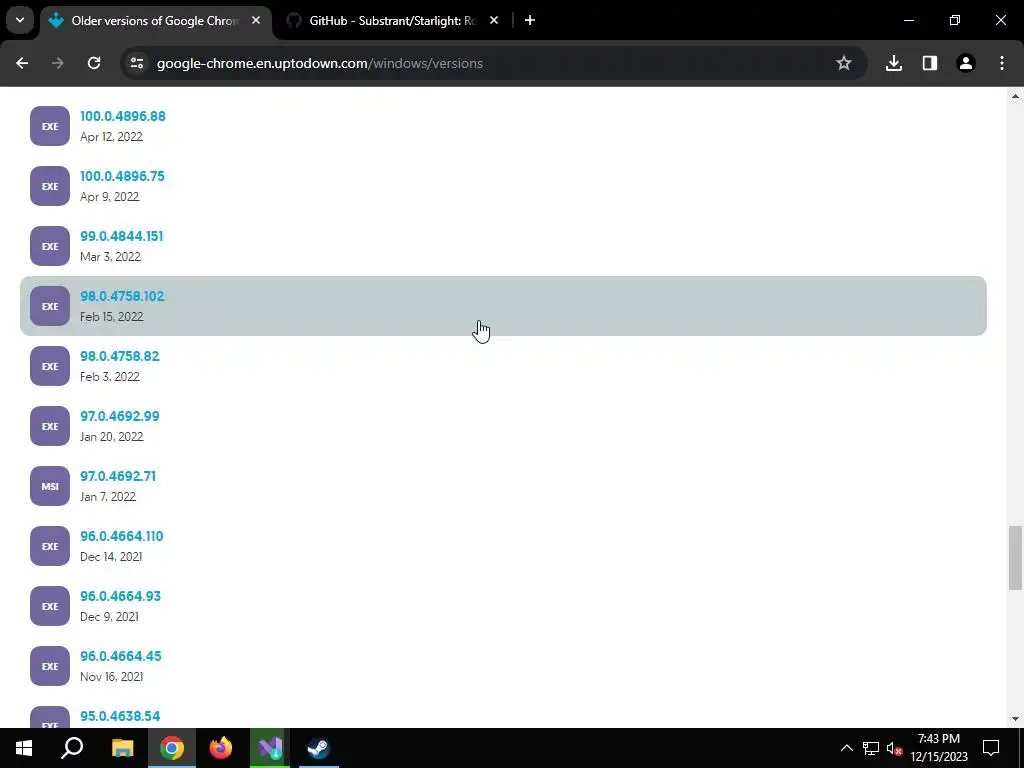Open version 96.0.4664.93 link

(x=120, y=597)
